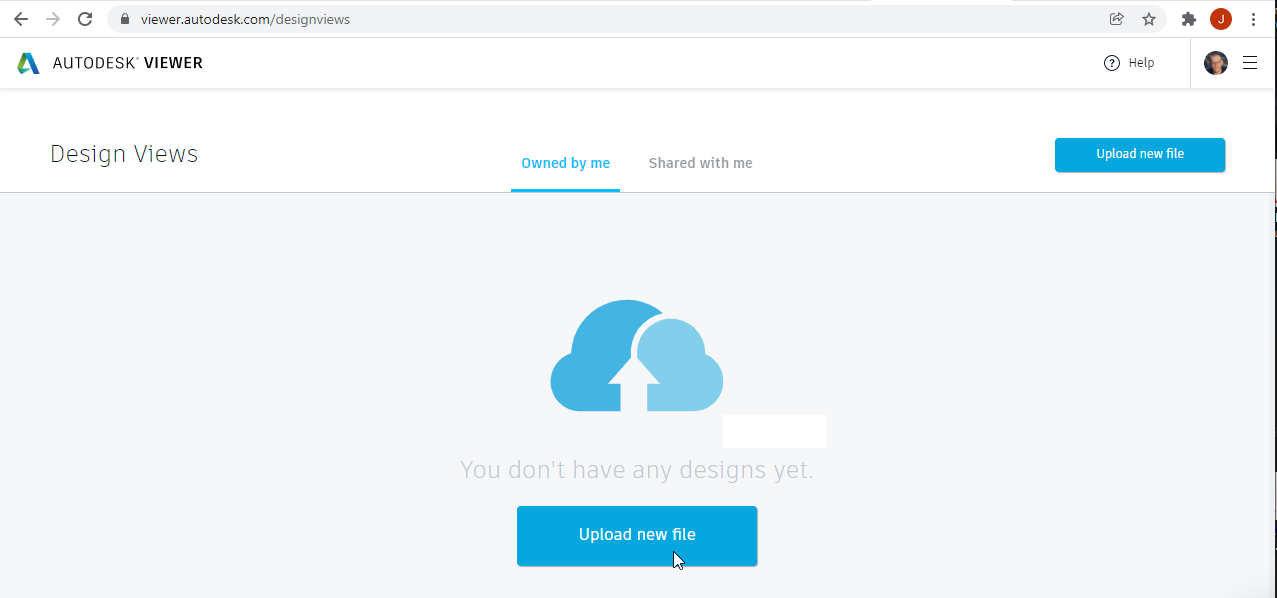This screenshot has height=598, width=1277.
Task: Reload the page with the refresh icon
Action: pos(84,18)
